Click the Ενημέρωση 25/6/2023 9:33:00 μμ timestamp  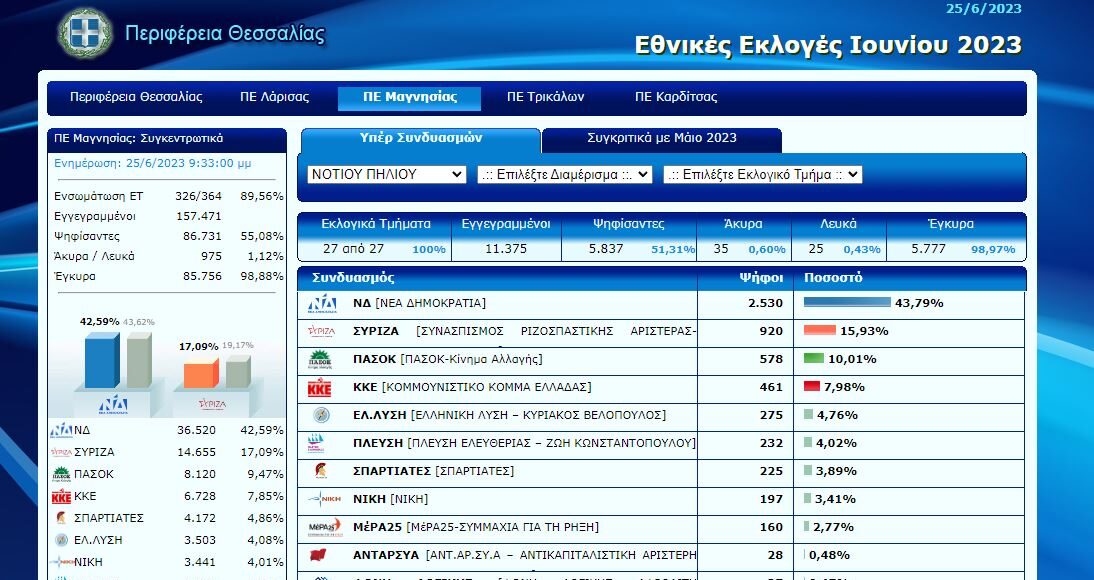click(x=153, y=163)
